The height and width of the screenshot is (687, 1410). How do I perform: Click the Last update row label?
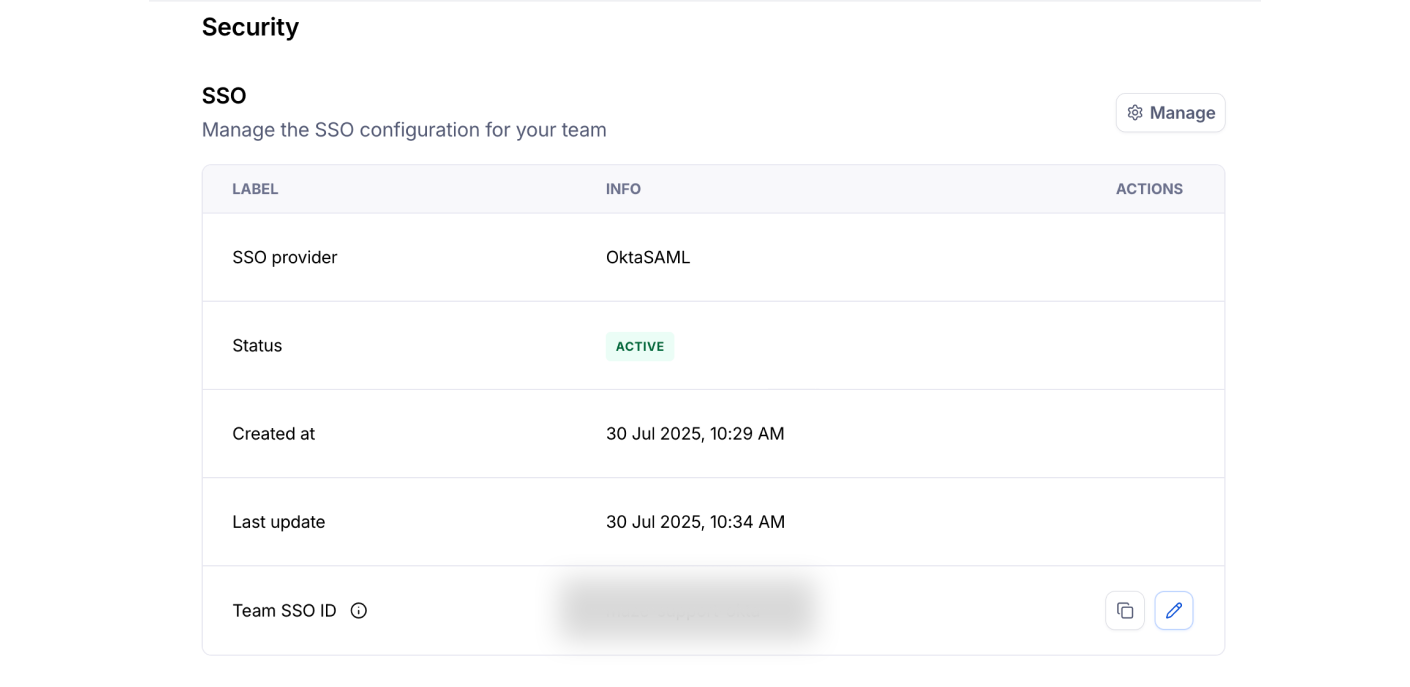[279, 521]
